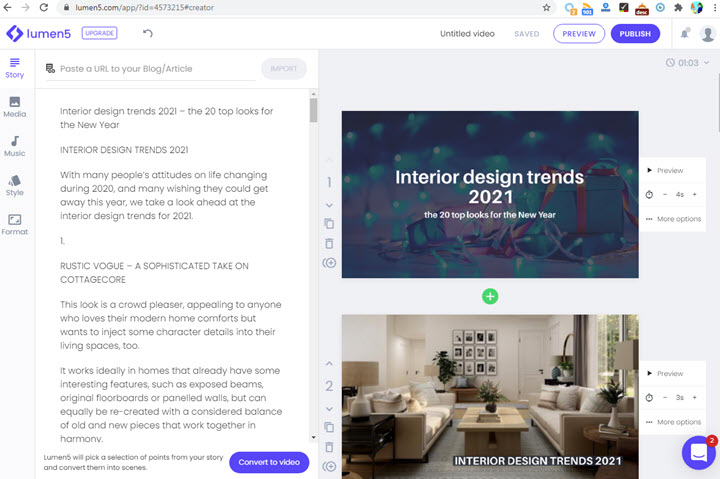Click the Lumen5 logo
The image size is (720, 479).
point(39,34)
